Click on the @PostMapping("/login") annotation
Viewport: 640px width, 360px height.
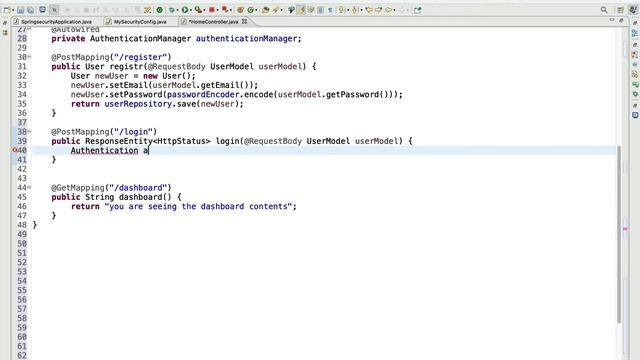click(x=104, y=131)
